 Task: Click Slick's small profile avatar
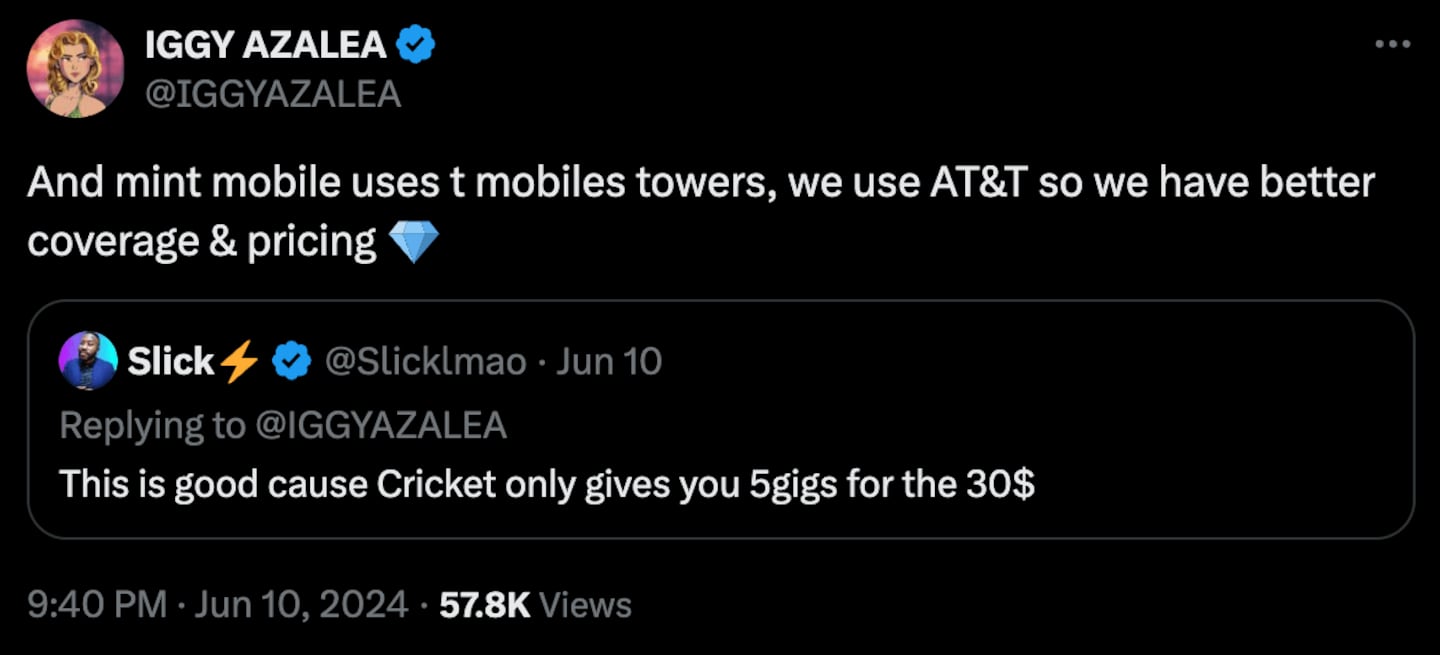tap(89, 361)
